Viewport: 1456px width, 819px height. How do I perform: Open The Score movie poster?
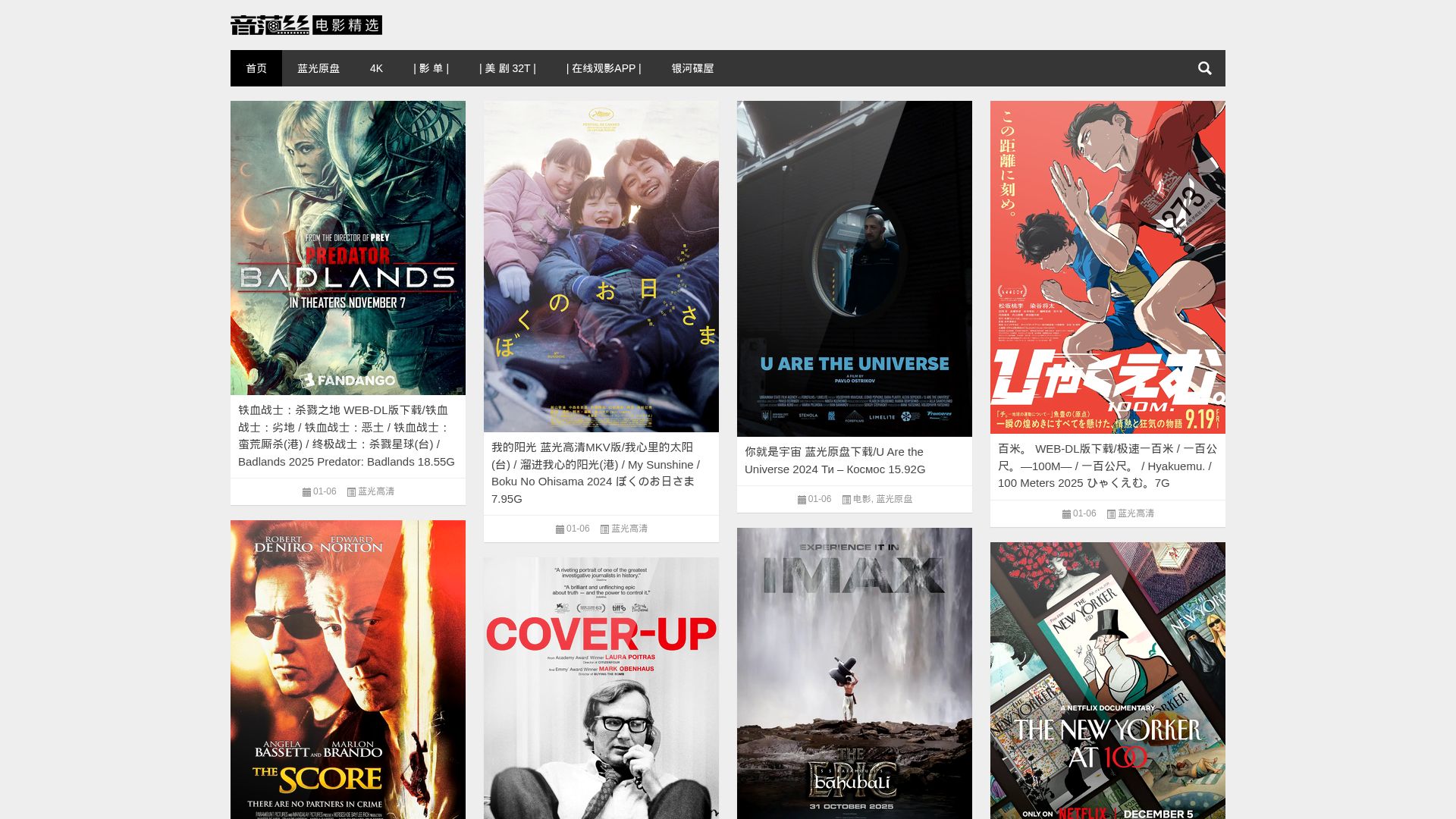348,669
